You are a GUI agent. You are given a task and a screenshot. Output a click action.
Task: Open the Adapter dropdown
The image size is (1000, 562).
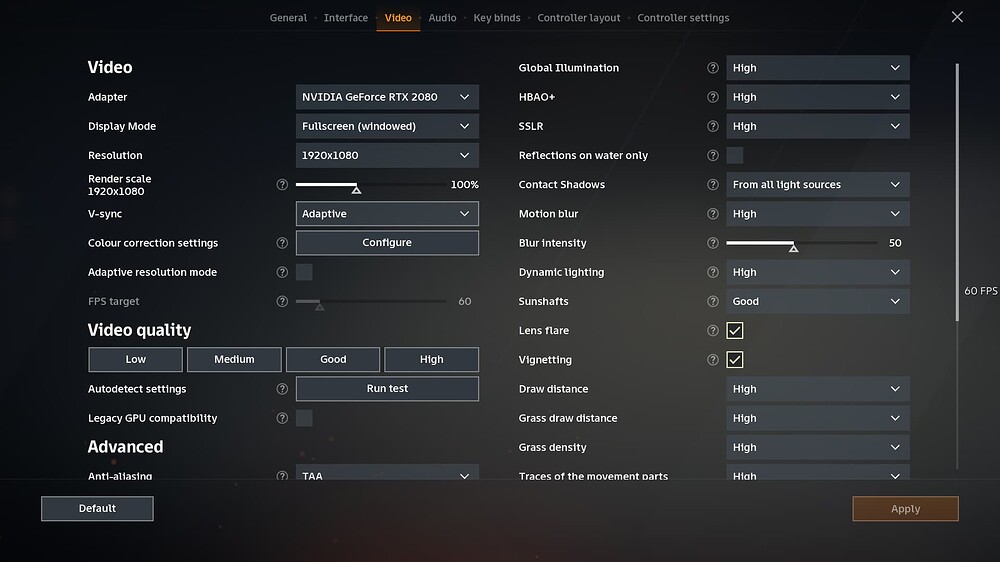(387, 97)
